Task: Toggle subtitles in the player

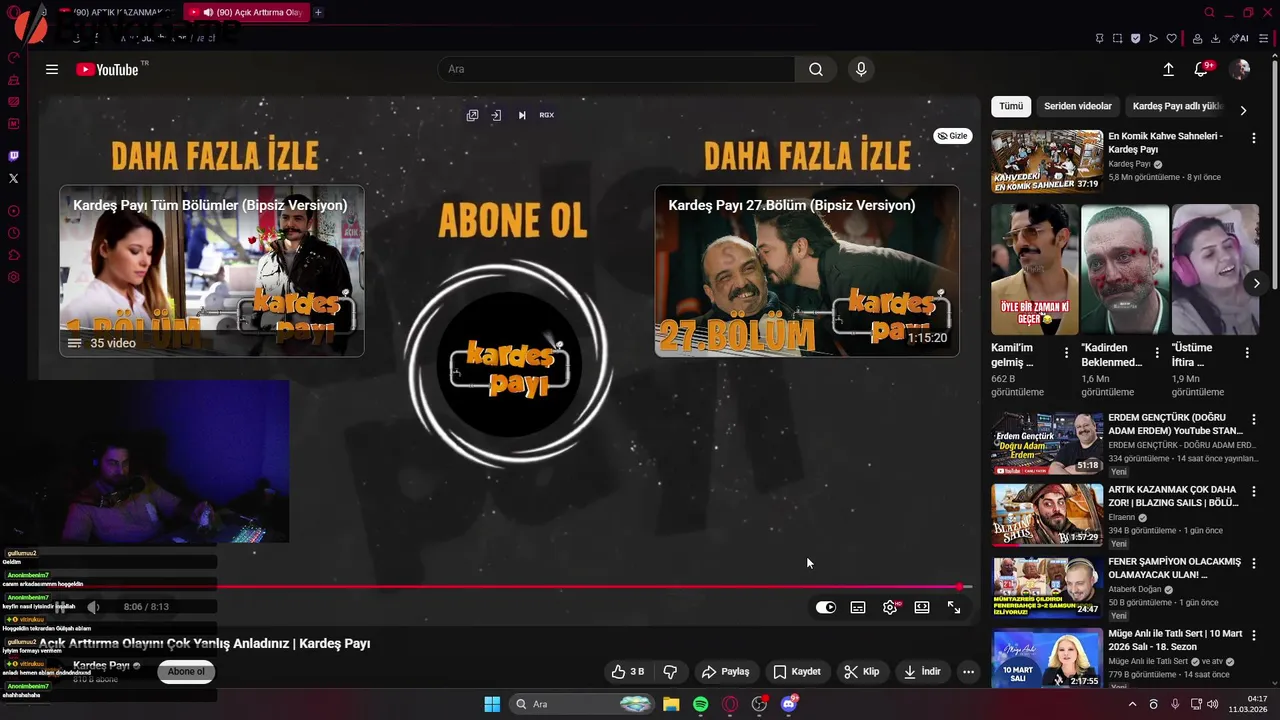Action: (x=858, y=607)
